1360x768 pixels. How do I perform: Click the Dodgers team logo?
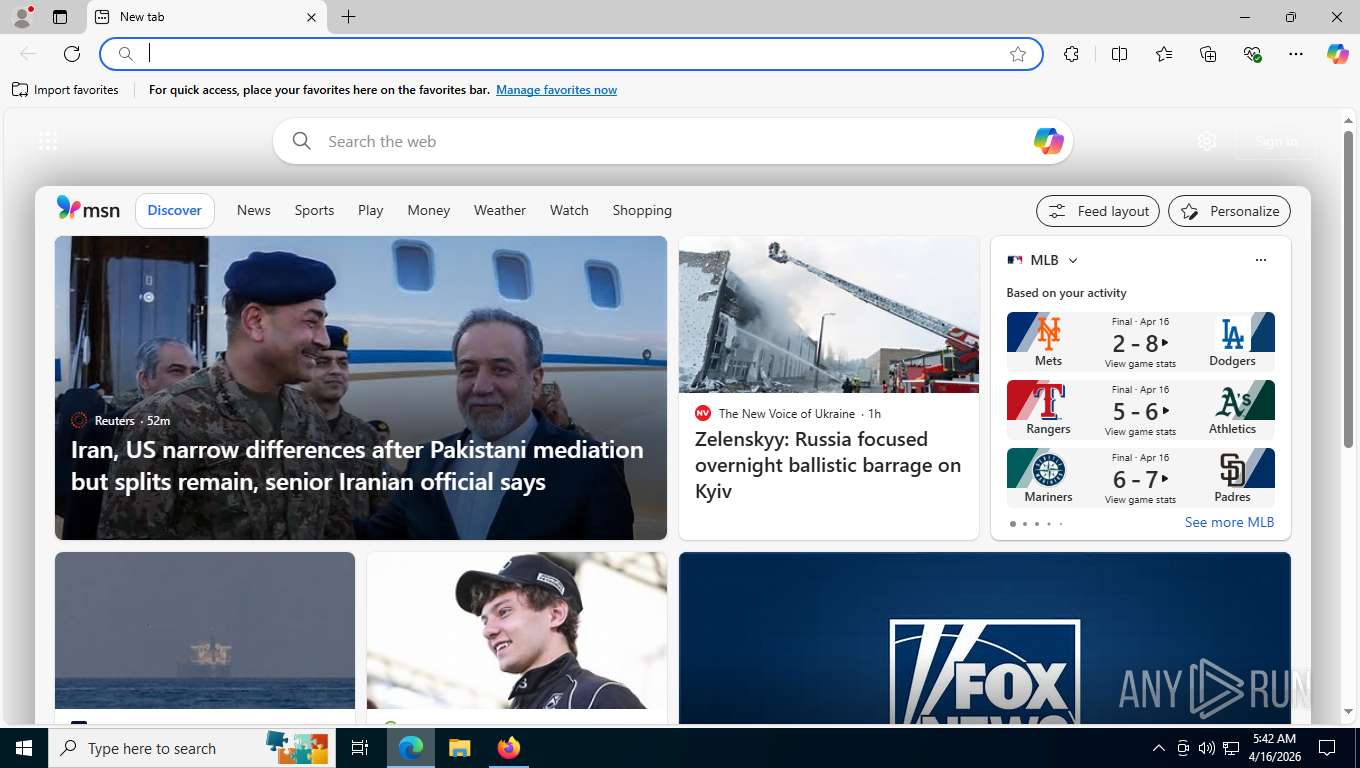[1232, 333]
